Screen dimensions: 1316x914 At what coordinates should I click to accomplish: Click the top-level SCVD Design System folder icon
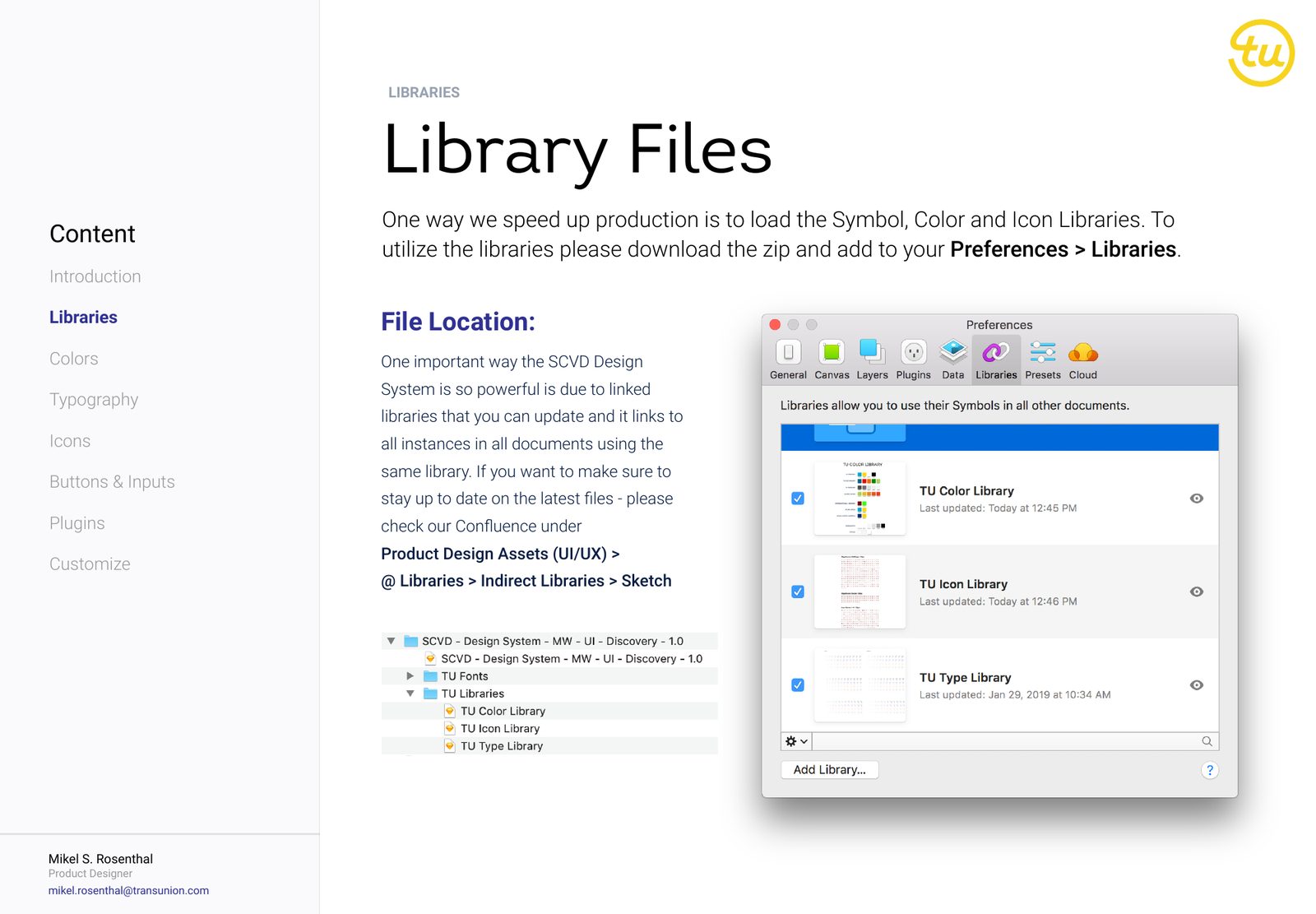[x=411, y=641]
